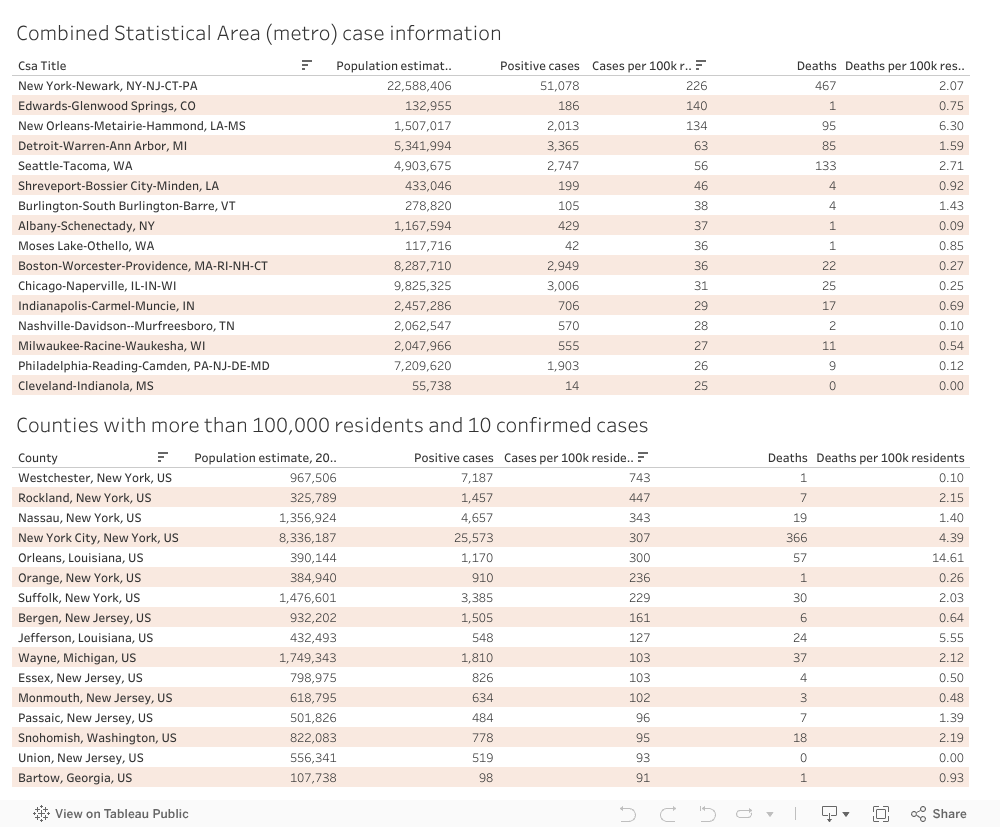This screenshot has width=1000, height=827.
Task: Click the sort icon next to Csa Title
Action: [307, 65]
